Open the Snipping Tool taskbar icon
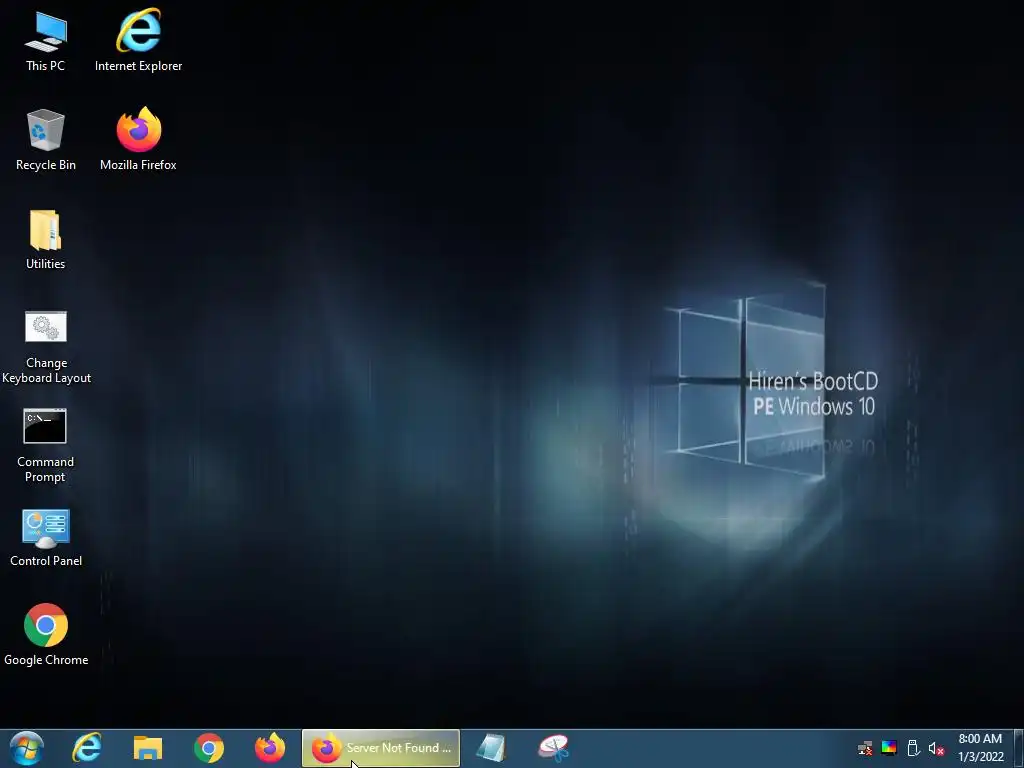This screenshot has width=1024, height=768. click(x=552, y=748)
